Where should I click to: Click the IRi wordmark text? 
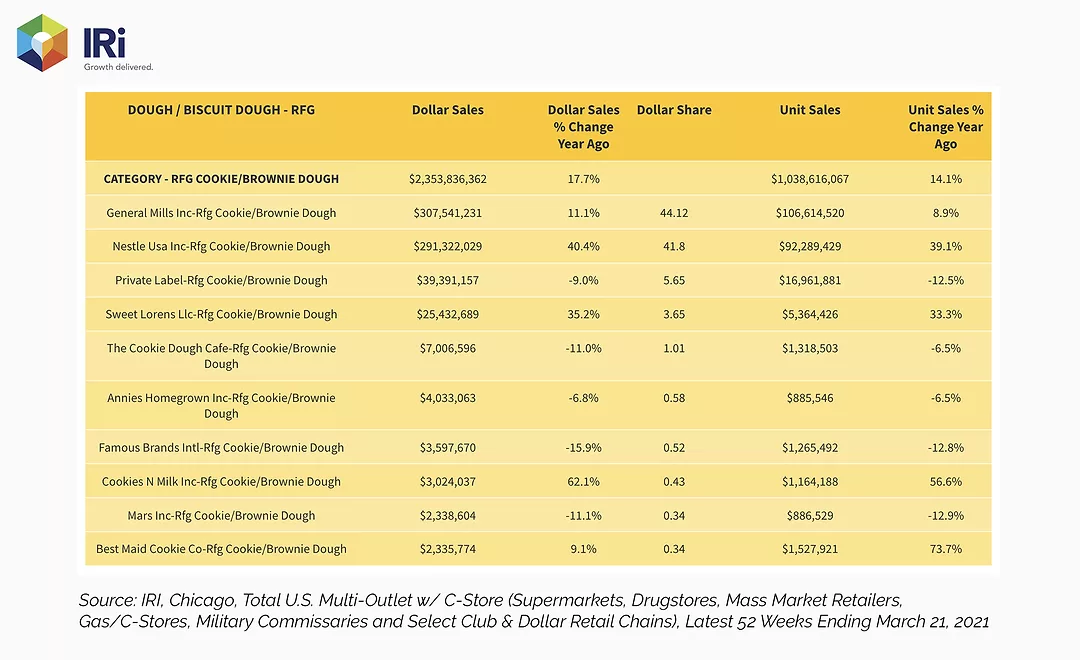(105, 43)
